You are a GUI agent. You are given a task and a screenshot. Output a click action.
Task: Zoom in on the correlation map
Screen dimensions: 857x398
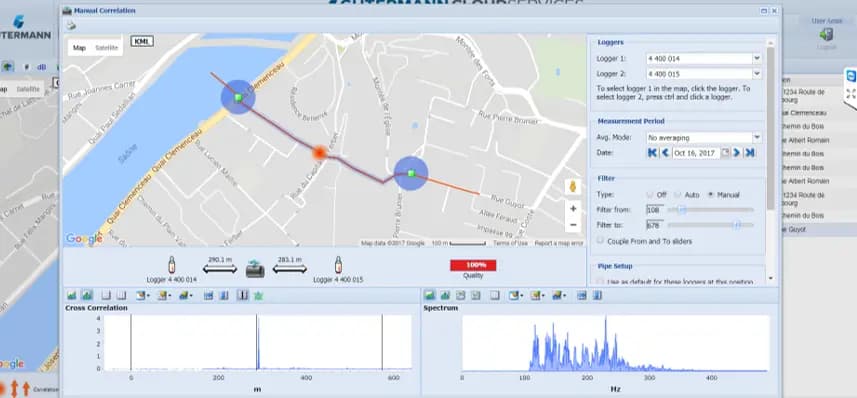(x=573, y=208)
